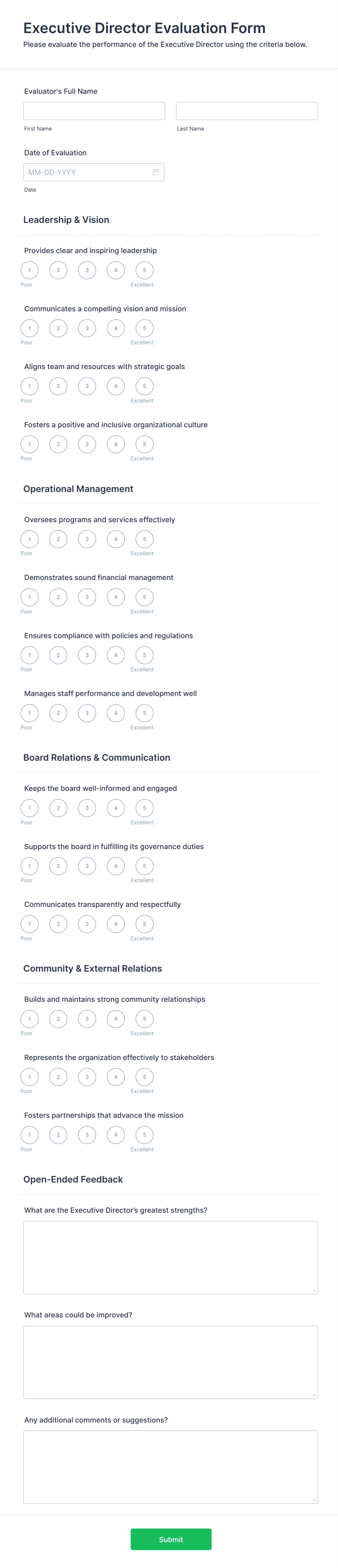Give stakeholder representation a 5

pyautogui.click(x=144, y=1076)
